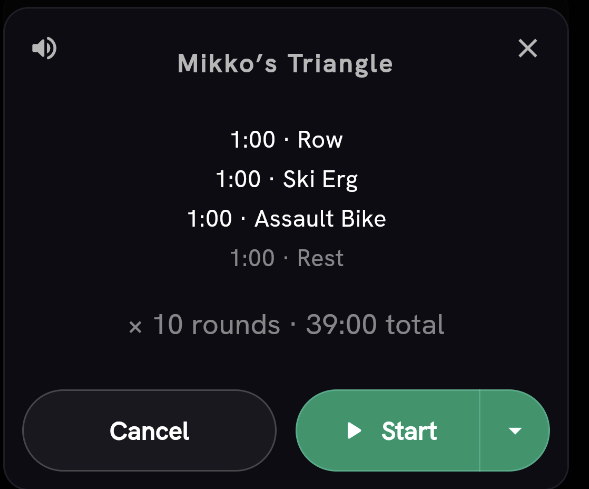Select the Rest interval label

(x=320, y=258)
